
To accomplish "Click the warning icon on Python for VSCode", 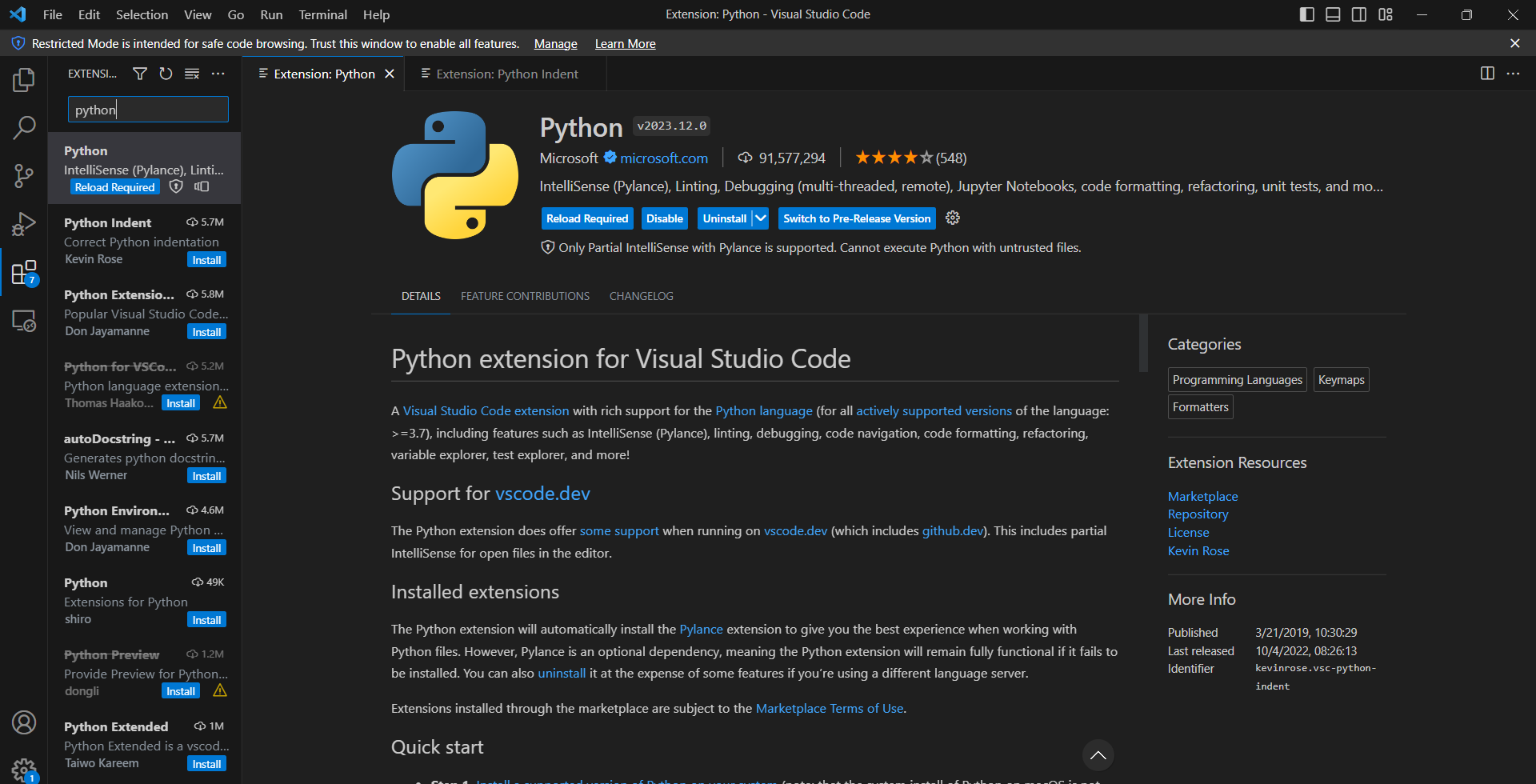I will 220,402.
